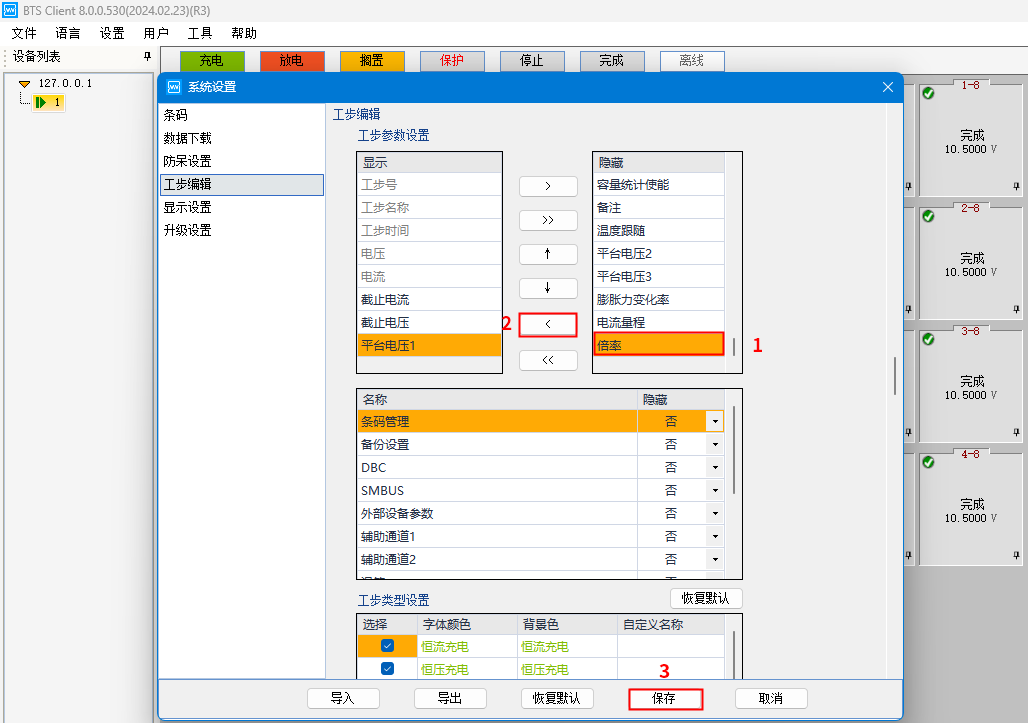Select 容量统计使能 in hidden list

pos(659,185)
